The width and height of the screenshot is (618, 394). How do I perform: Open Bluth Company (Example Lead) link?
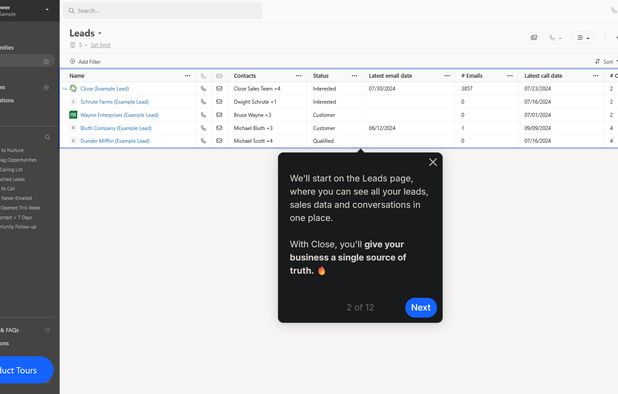pos(116,128)
